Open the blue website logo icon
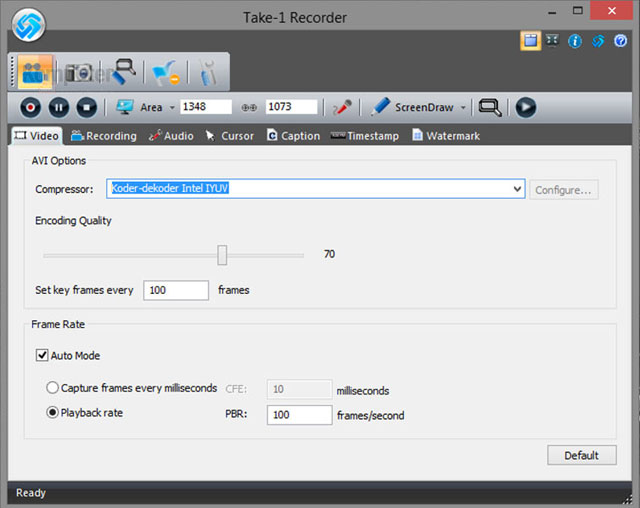 pos(598,41)
